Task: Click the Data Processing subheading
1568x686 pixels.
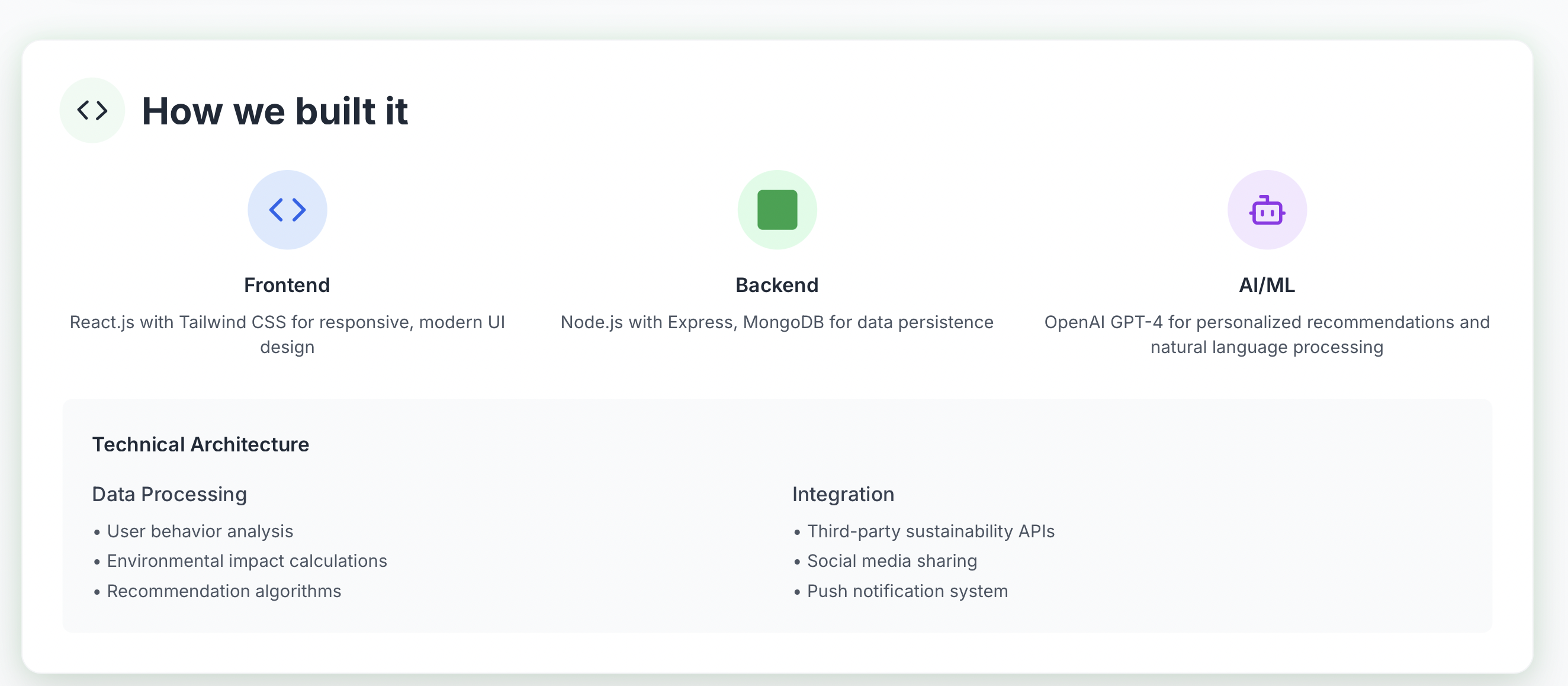Action: point(169,494)
